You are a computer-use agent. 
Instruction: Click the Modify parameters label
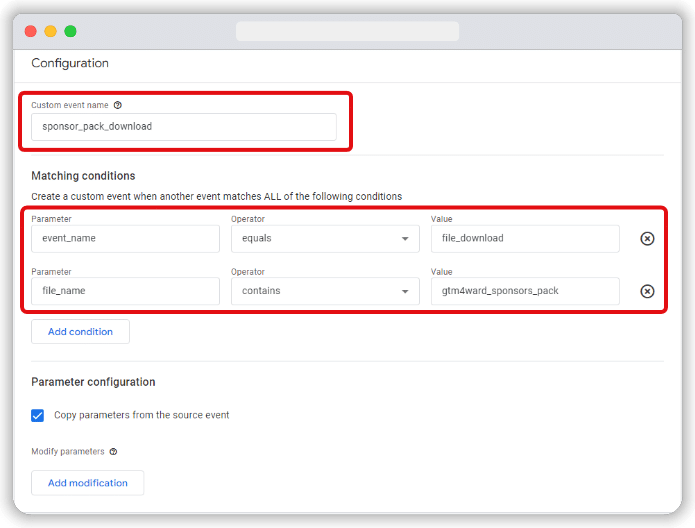(x=68, y=451)
